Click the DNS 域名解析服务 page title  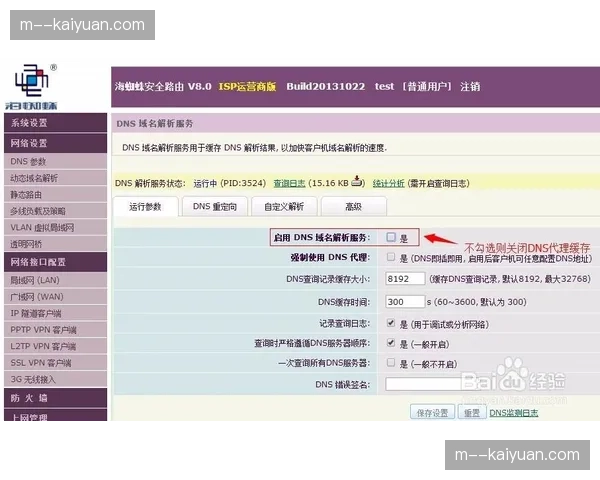pyautogui.click(x=155, y=123)
